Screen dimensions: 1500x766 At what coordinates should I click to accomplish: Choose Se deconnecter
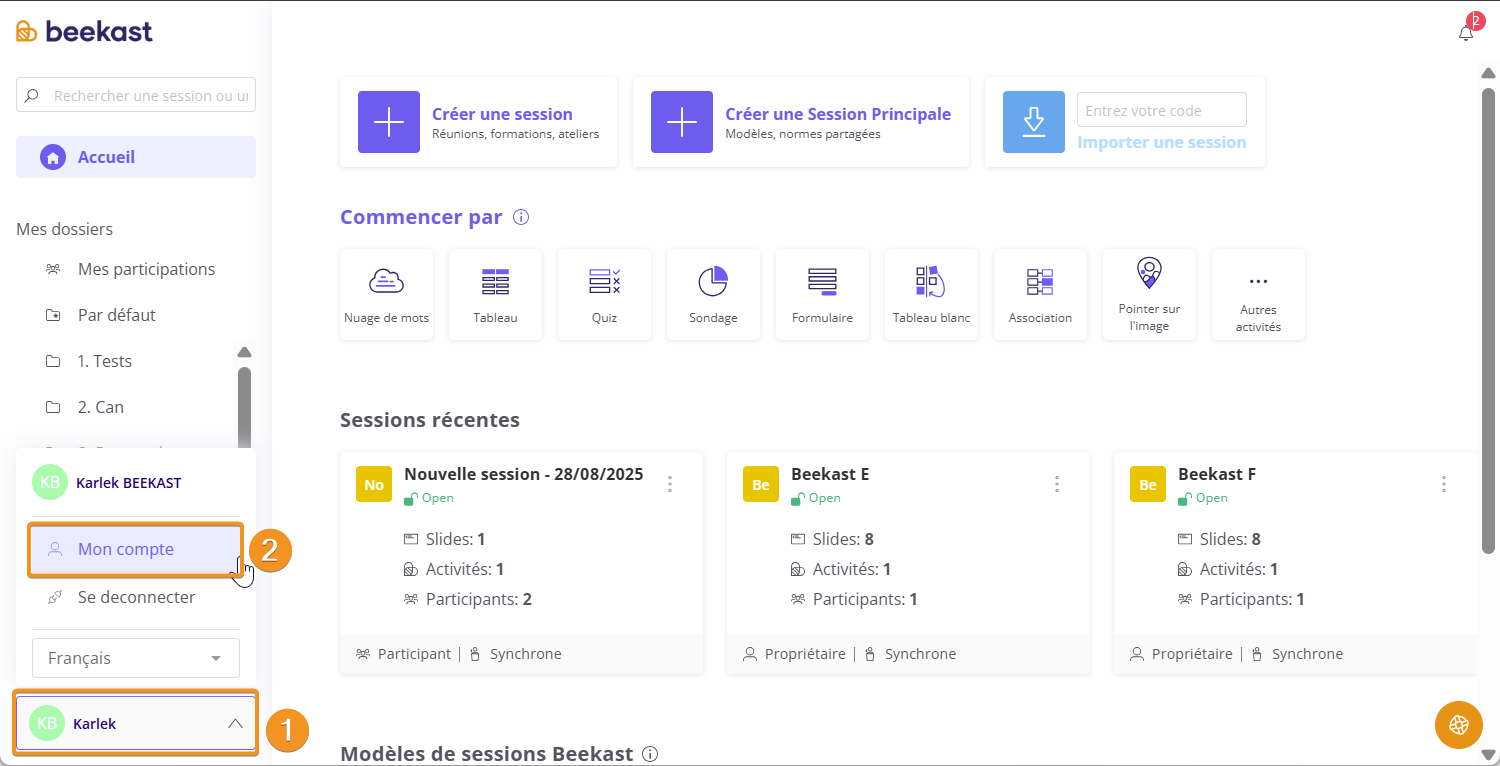coord(136,597)
